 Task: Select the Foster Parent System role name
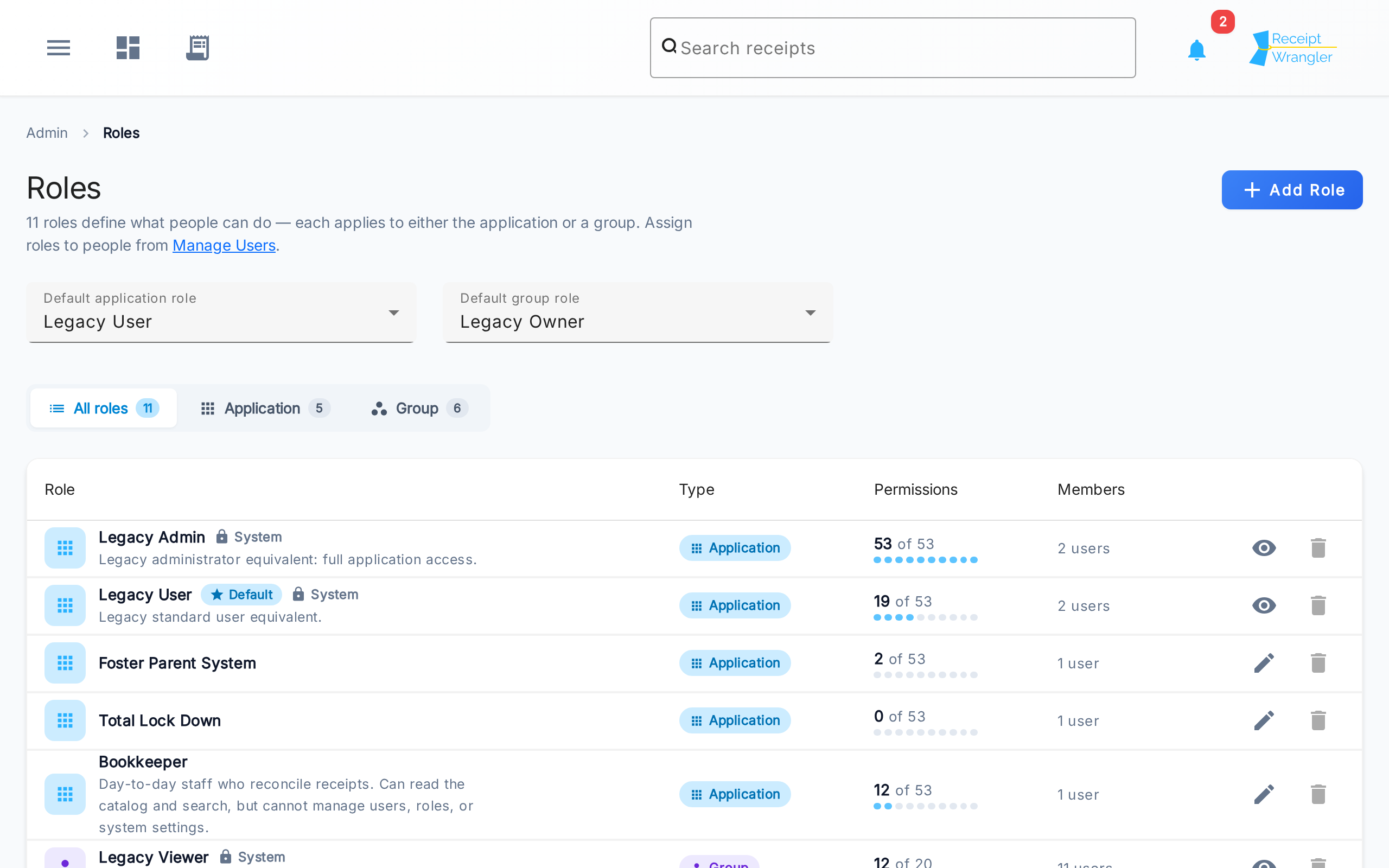(177, 662)
